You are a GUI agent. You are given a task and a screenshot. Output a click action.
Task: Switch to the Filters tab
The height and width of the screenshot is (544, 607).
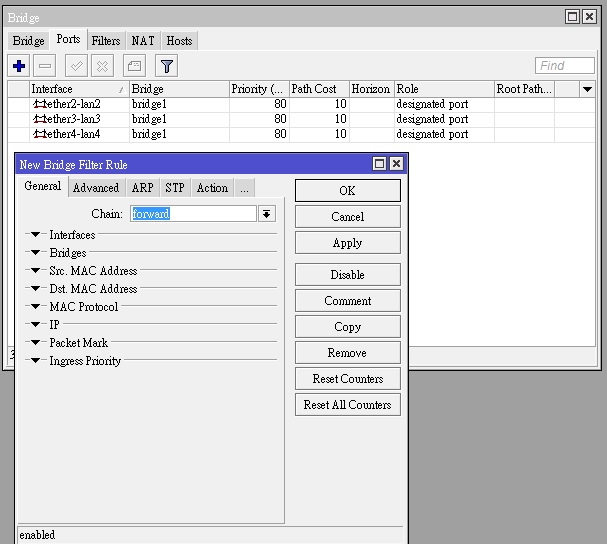[x=106, y=41]
